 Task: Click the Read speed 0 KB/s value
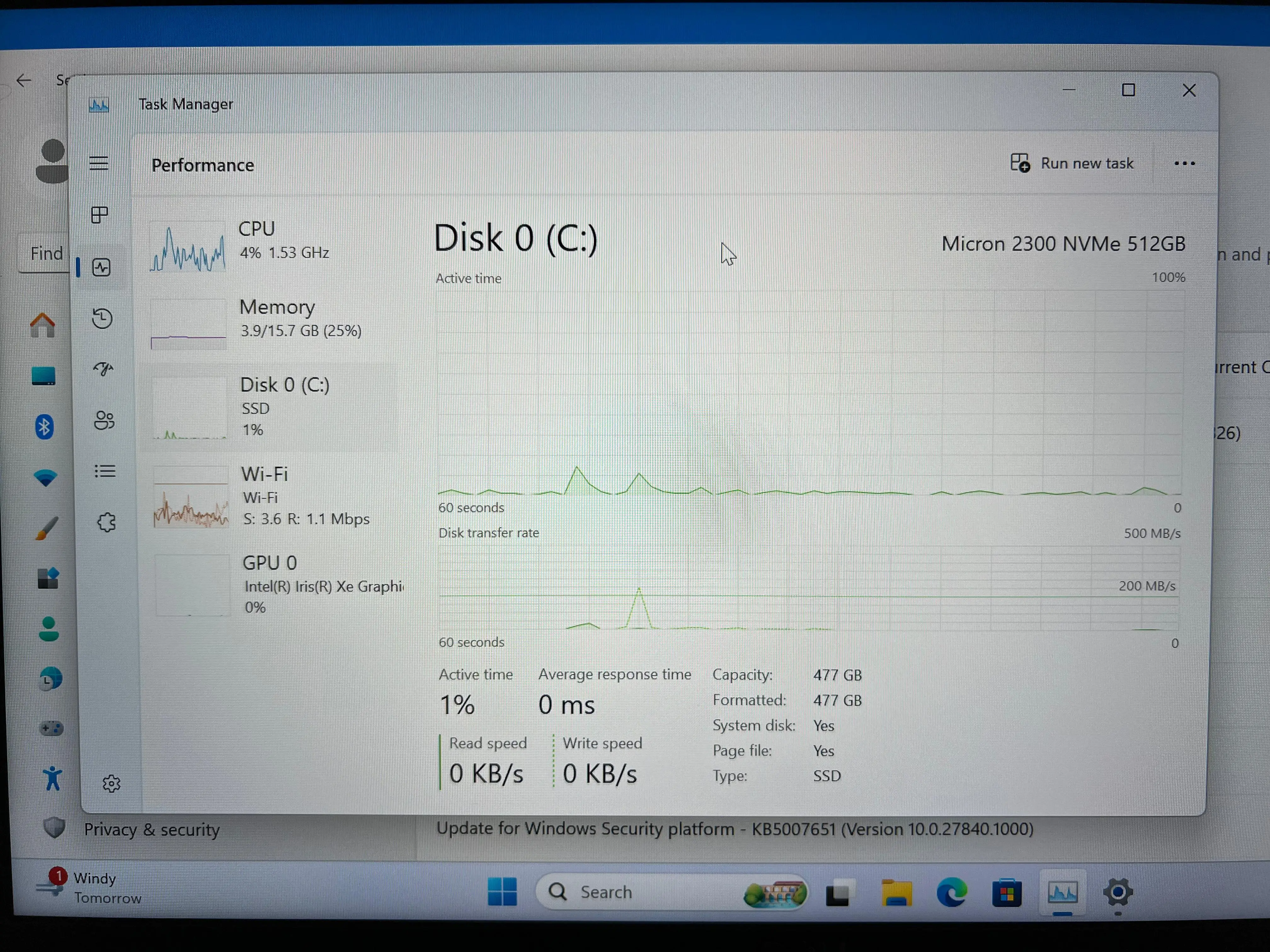click(x=486, y=773)
